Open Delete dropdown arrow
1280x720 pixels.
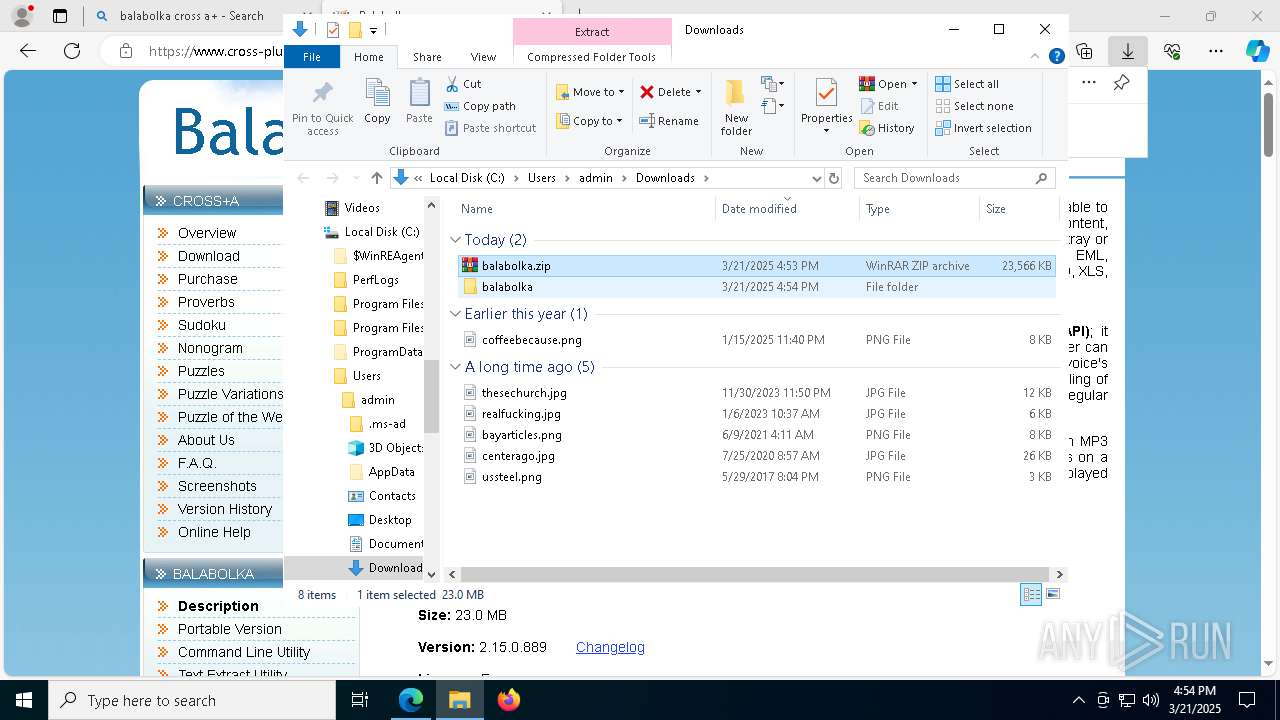[x=698, y=92]
